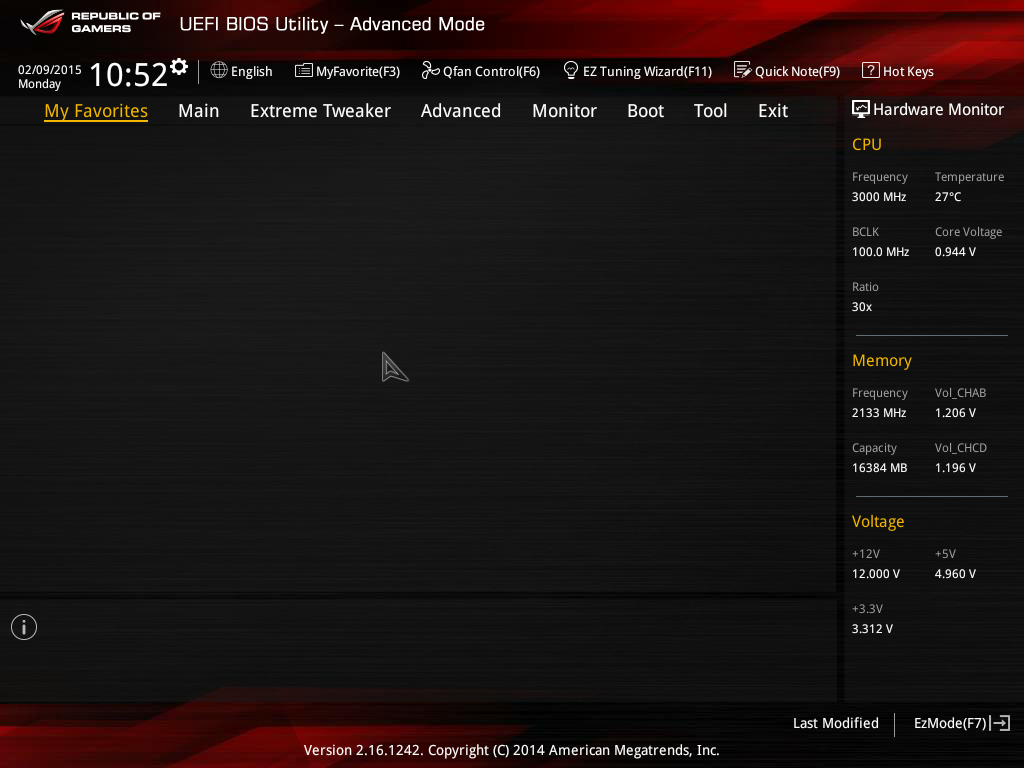The height and width of the screenshot is (768, 1024).
Task: Select the My Favorites tab
Action: pos(96,111)
